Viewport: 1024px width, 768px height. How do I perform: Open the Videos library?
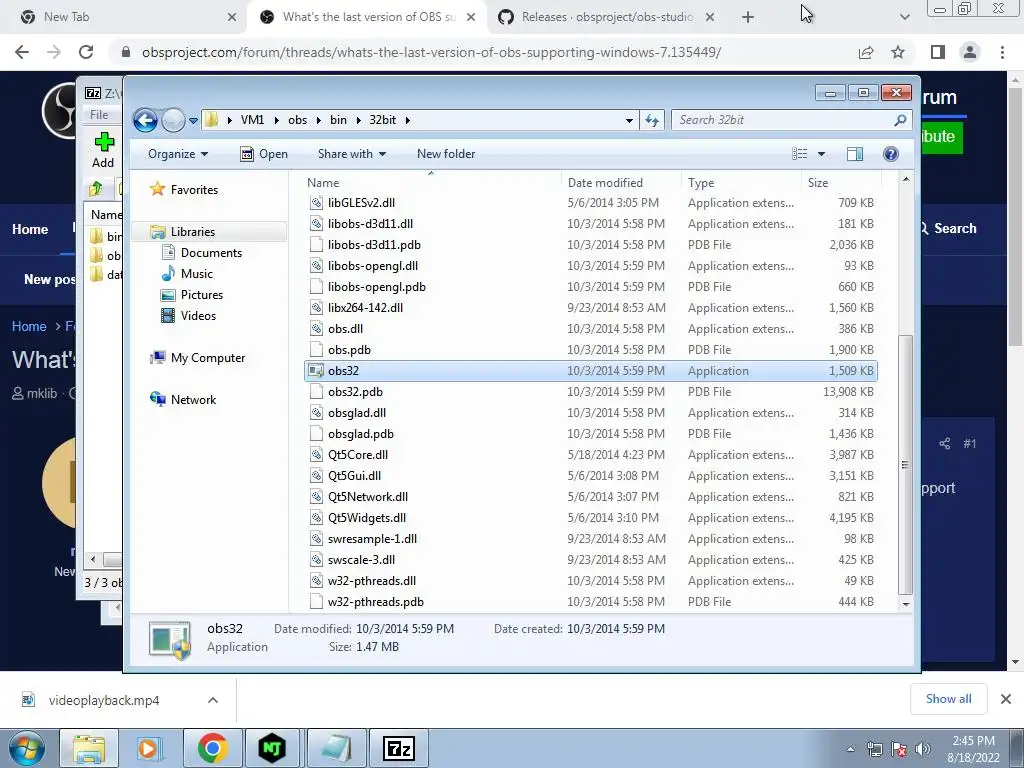(x=198, y=315)
